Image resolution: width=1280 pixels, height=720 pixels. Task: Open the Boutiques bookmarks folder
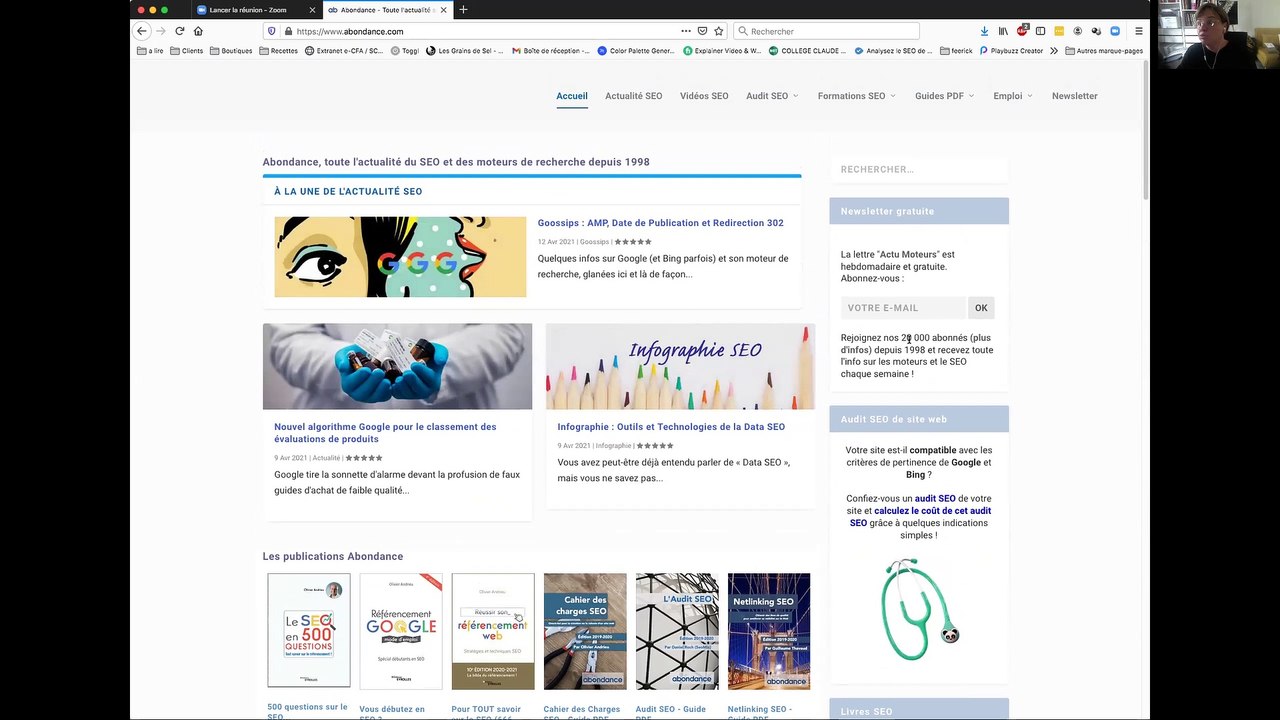pyautogui.click(x=230, y=50)
